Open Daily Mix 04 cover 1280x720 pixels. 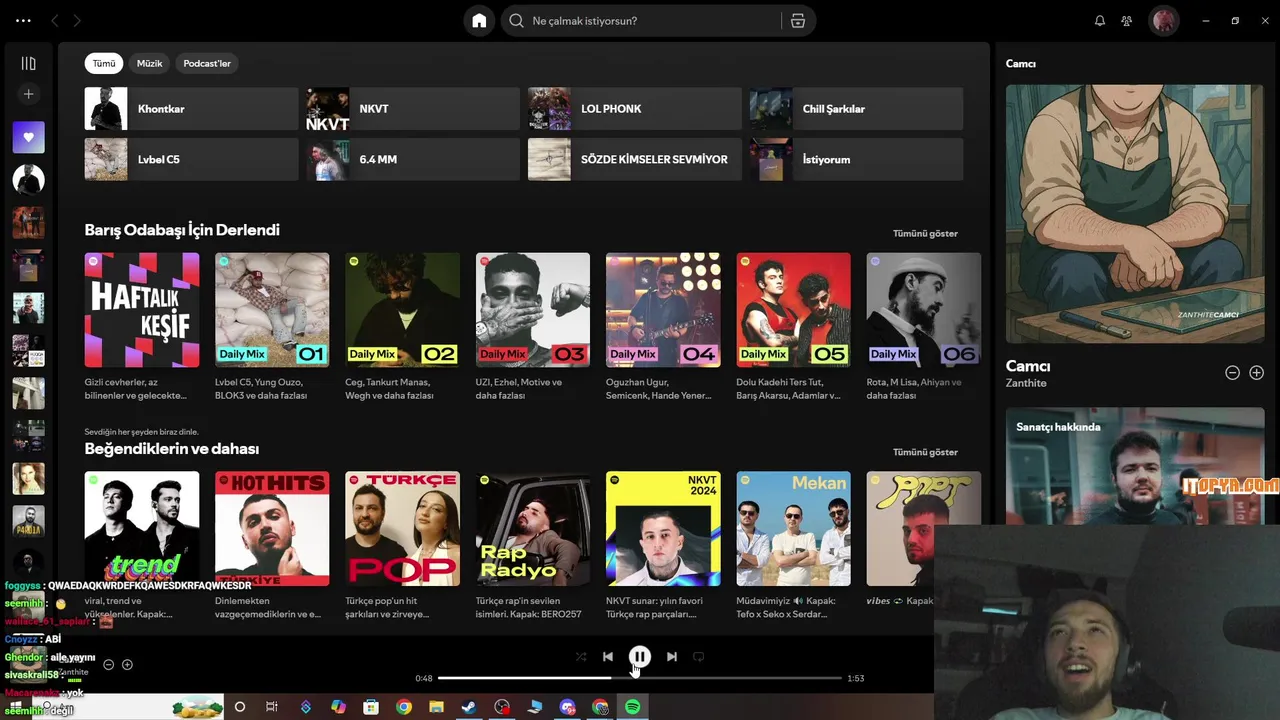663,310
